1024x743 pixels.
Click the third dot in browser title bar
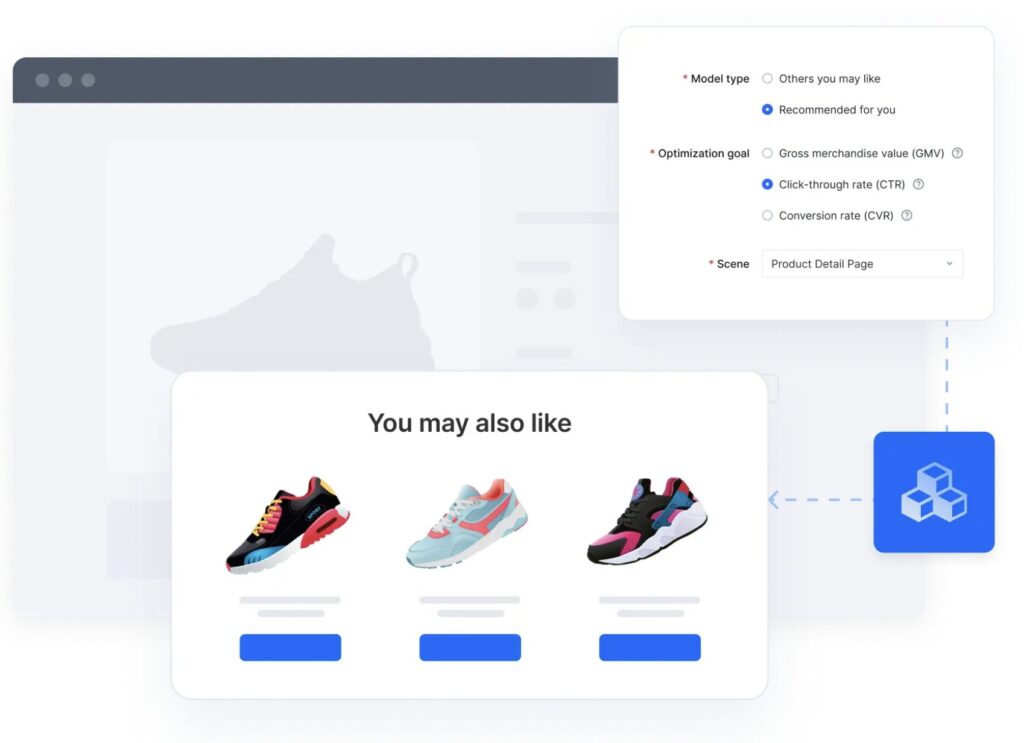tap(88, 80)
